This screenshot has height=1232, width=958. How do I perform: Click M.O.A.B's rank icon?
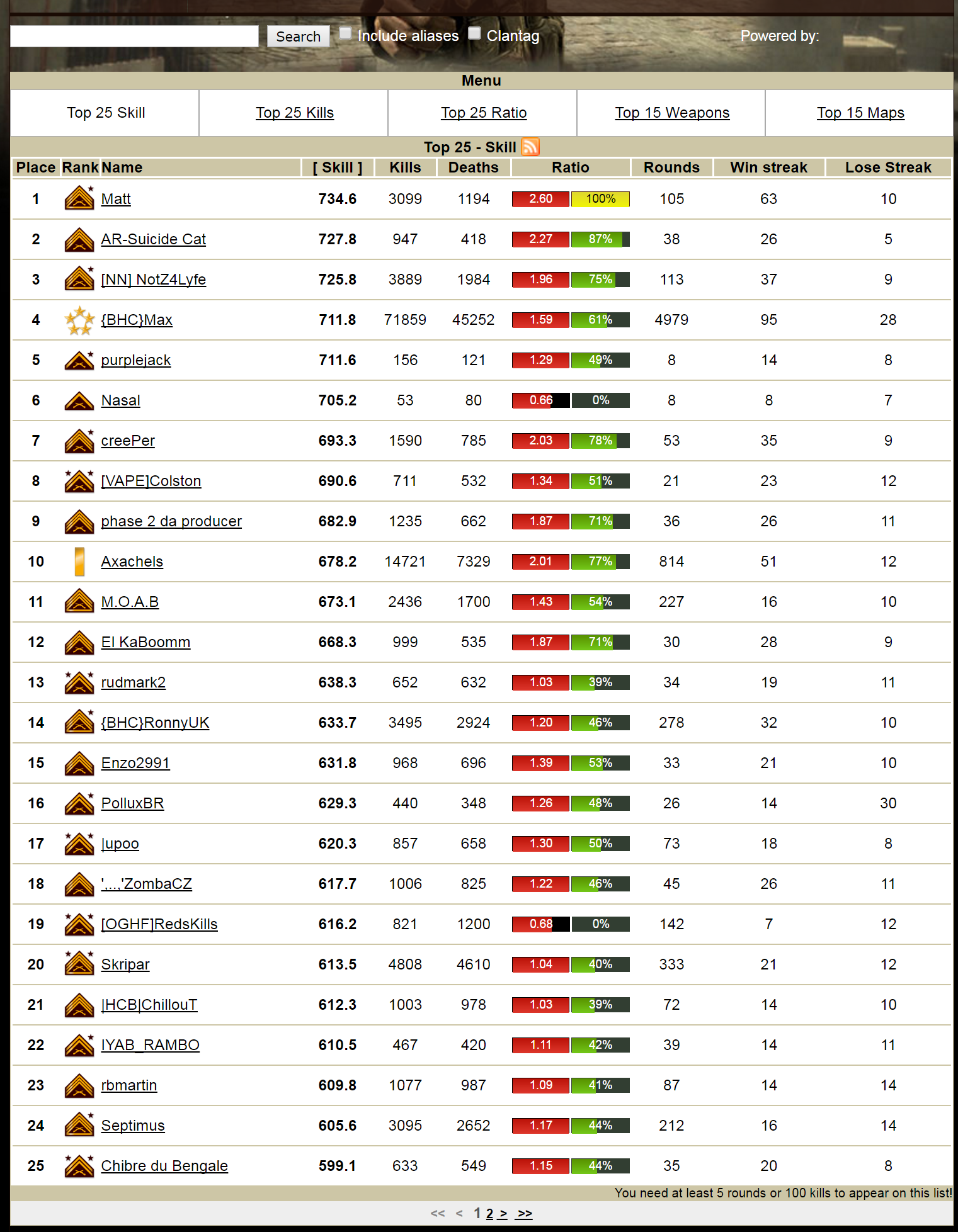click(x=79, y=601)
